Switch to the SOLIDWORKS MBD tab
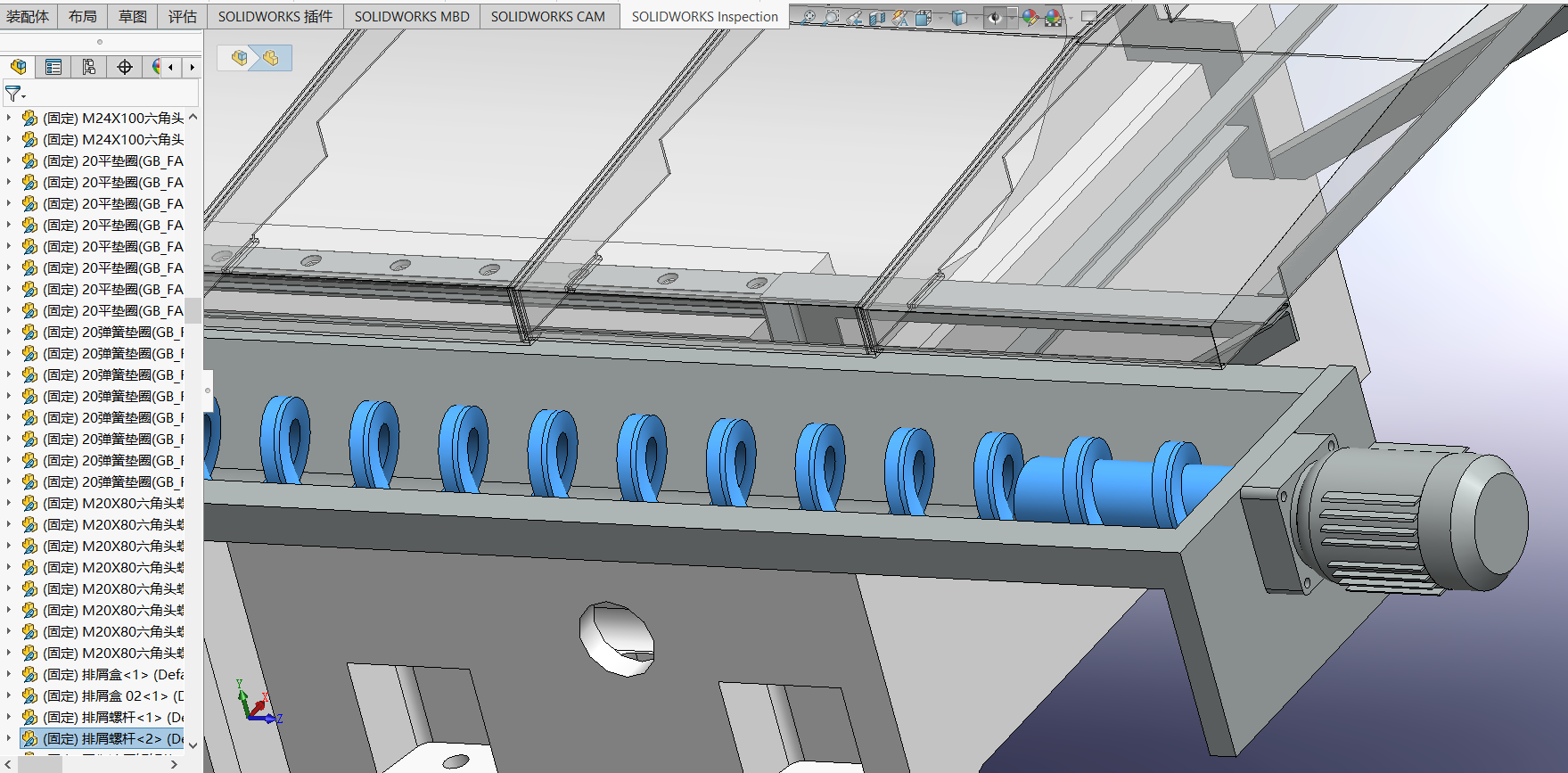 pos(412,16)
